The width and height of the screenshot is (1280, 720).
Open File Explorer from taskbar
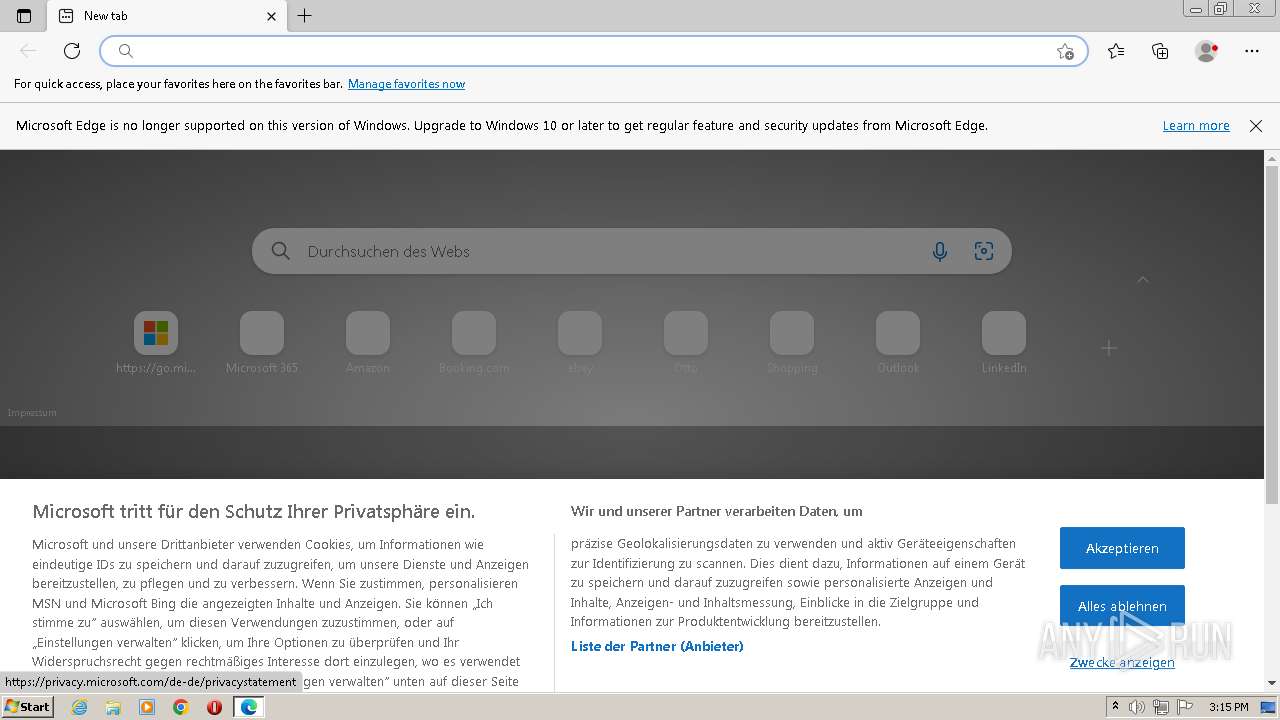pos(113,707)
